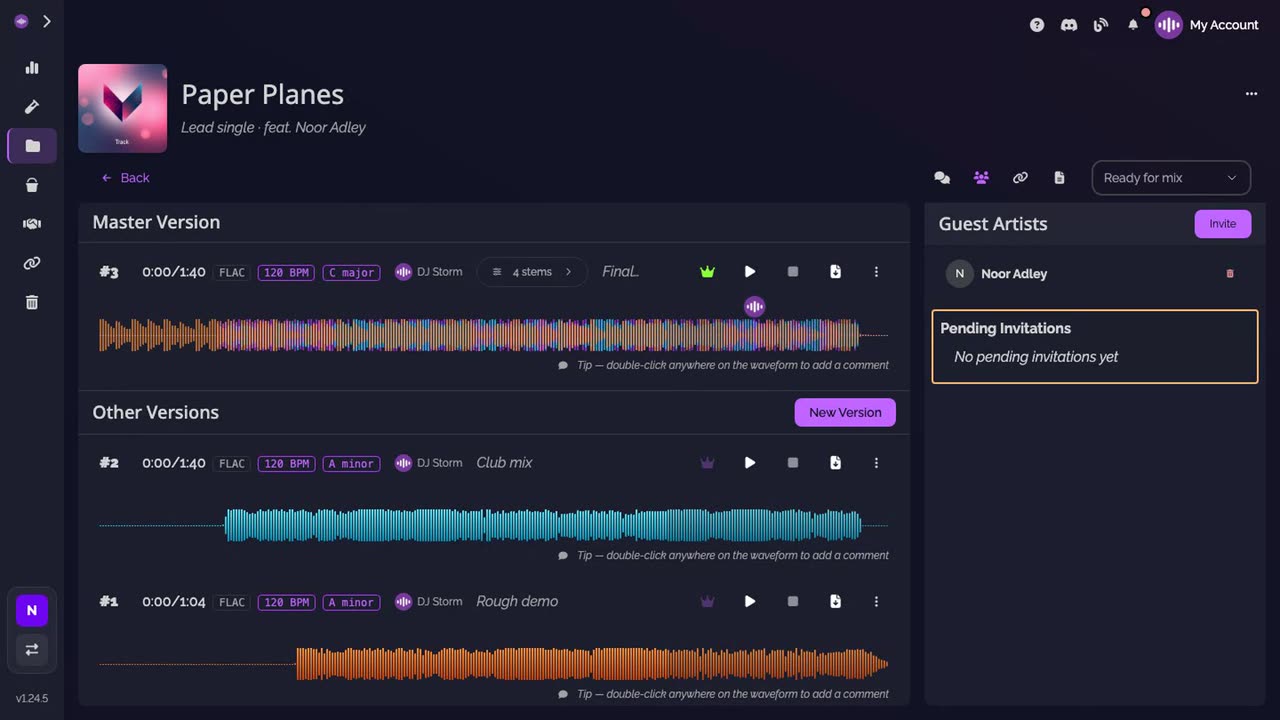Open the document notes icon near status dropdown
Image resolution: width=1280 pixels, height=720 pixels.
[1059, 178]
